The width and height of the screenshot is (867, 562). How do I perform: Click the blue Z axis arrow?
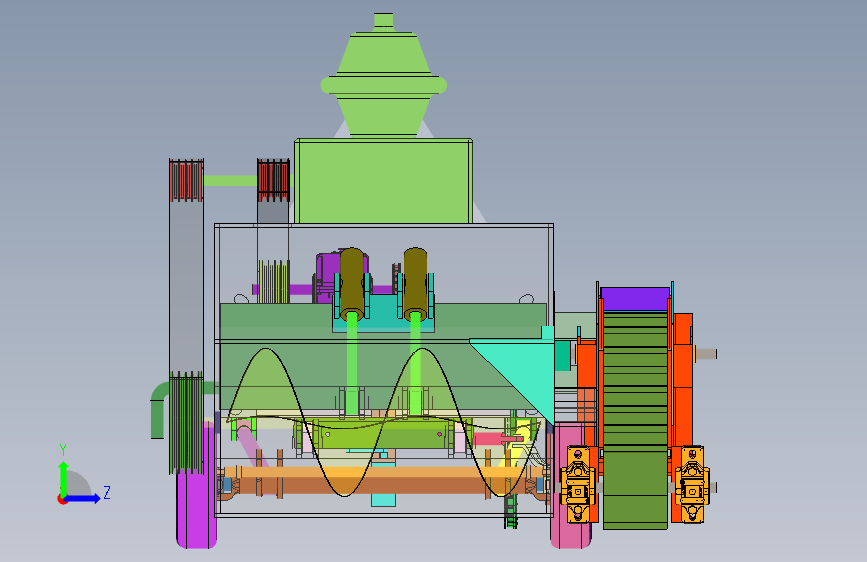84,498
